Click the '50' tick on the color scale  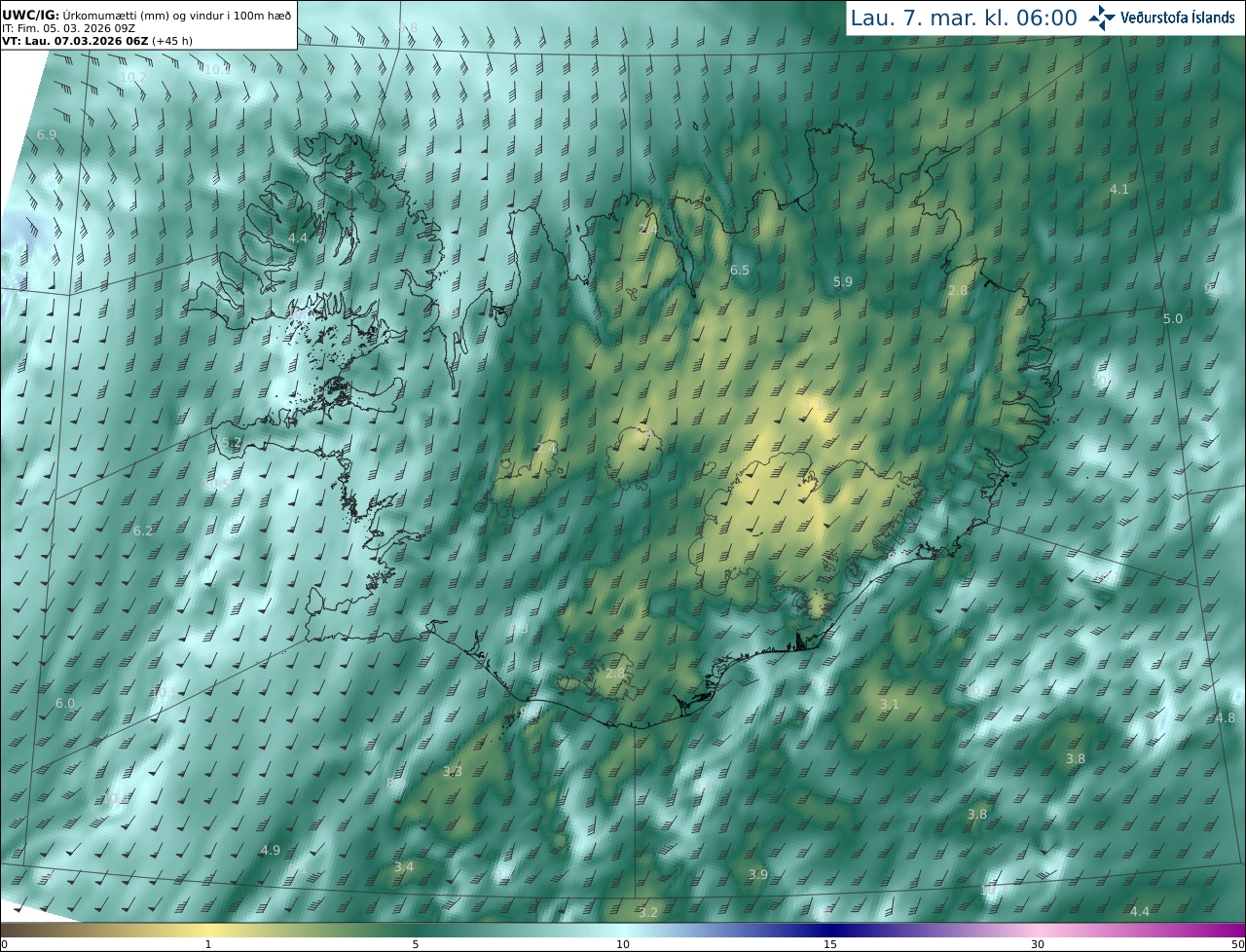(1238, 944)
